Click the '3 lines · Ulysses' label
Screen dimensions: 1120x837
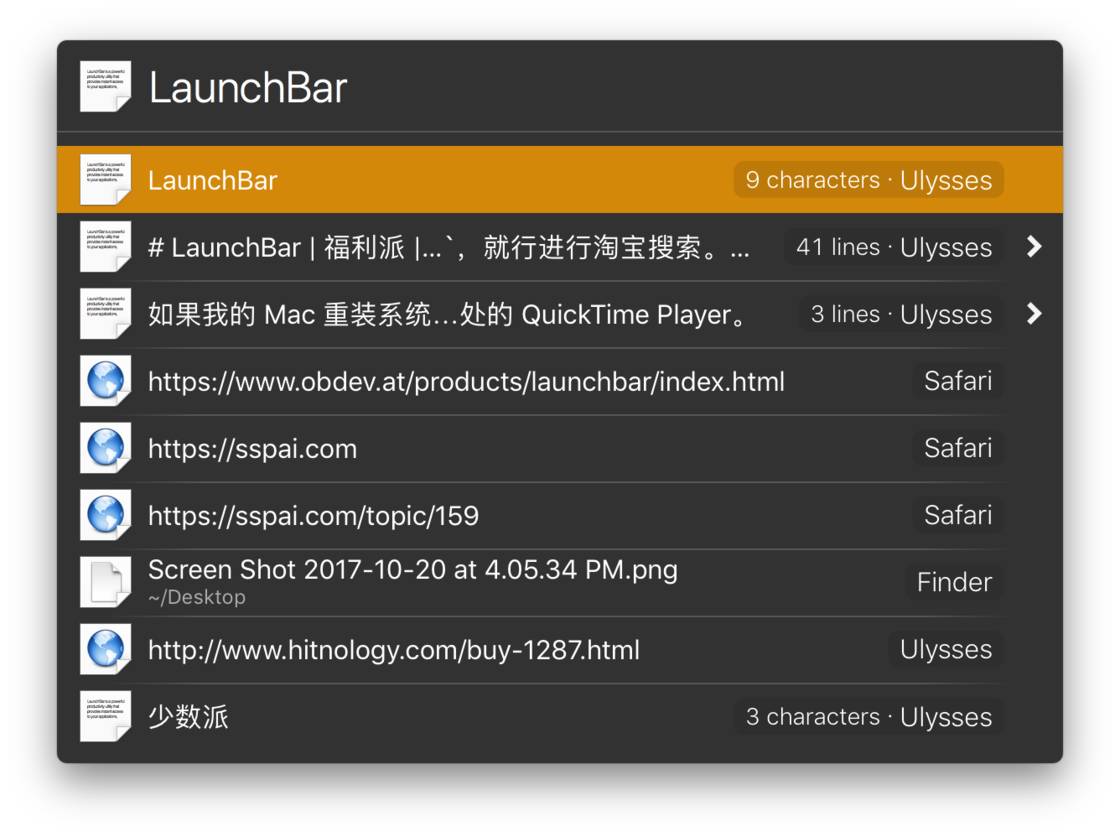[901, 314]
